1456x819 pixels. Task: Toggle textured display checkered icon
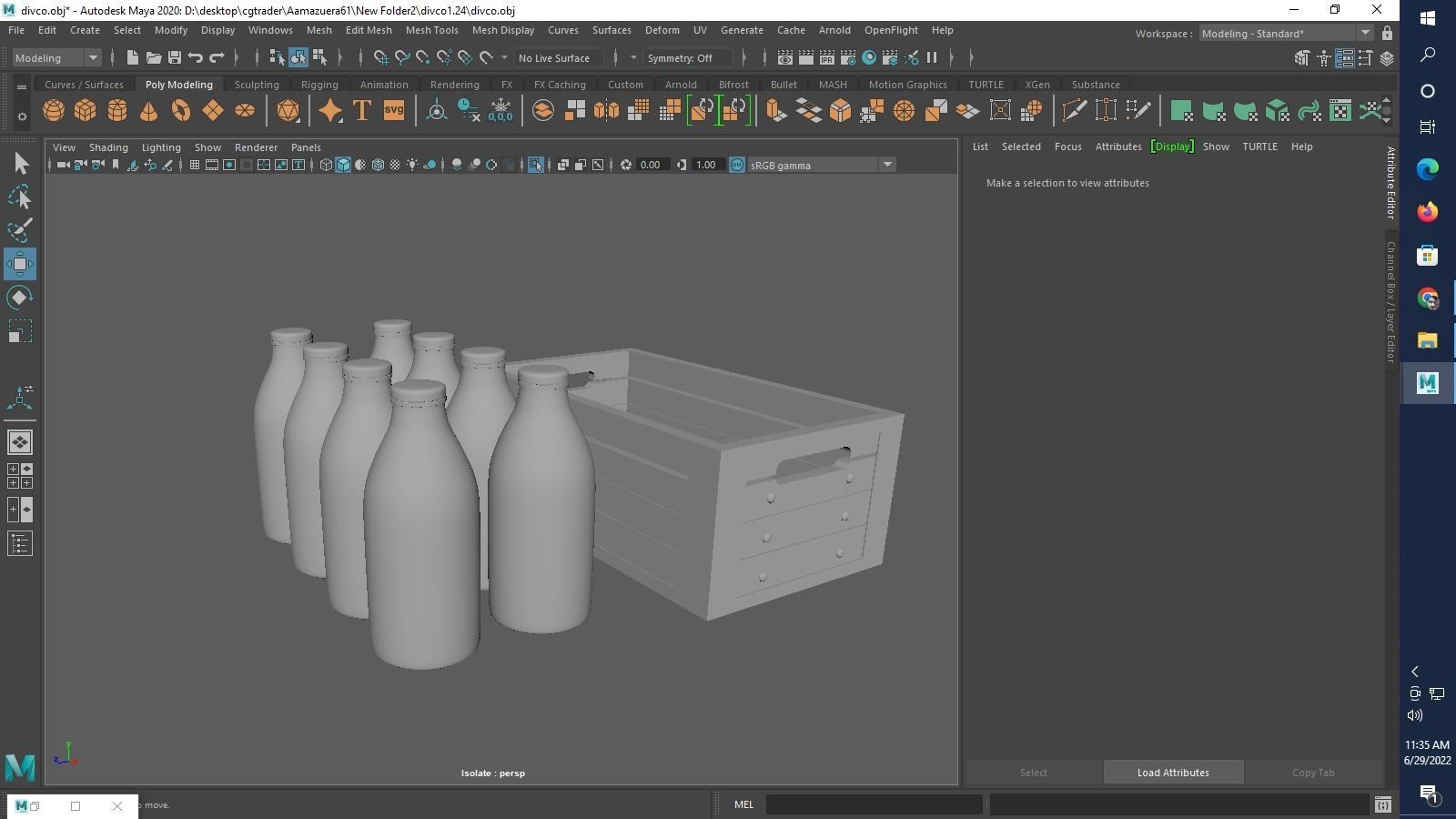pyautogui.click(x=395, y=165)
